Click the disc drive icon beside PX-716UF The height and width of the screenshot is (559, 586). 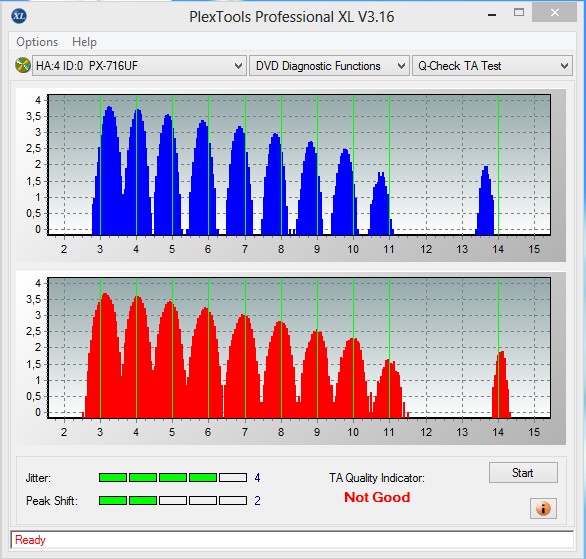tap(22, 65)
